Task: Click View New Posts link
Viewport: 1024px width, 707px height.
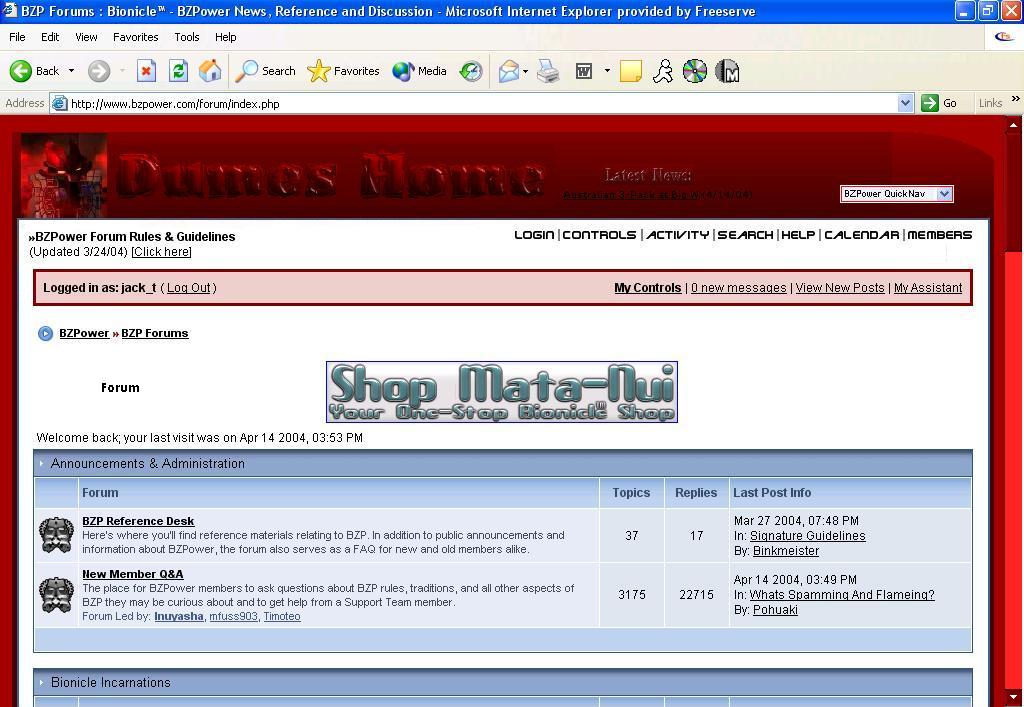Action: point(840,288)
